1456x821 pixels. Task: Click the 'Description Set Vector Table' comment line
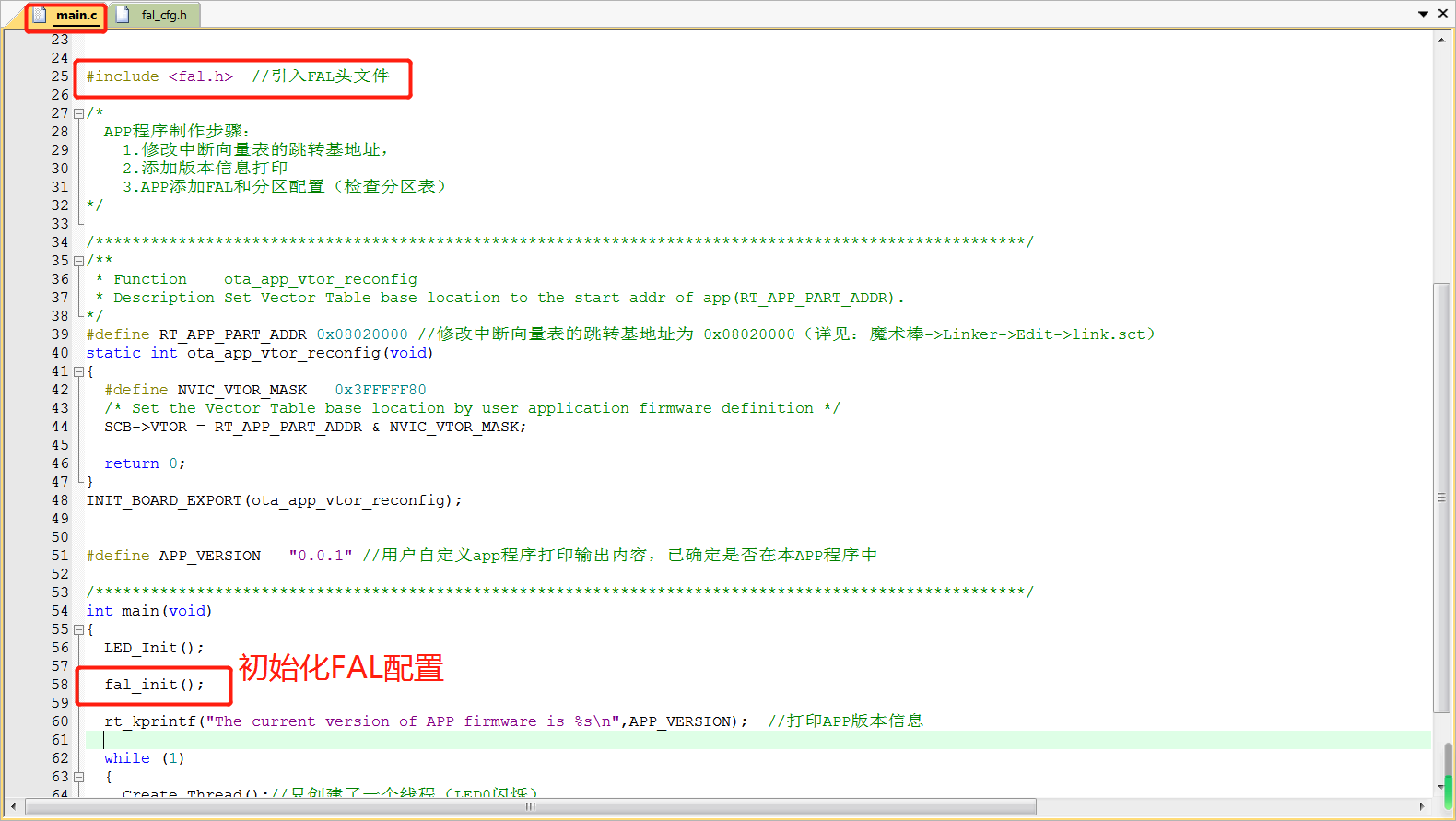500,298
